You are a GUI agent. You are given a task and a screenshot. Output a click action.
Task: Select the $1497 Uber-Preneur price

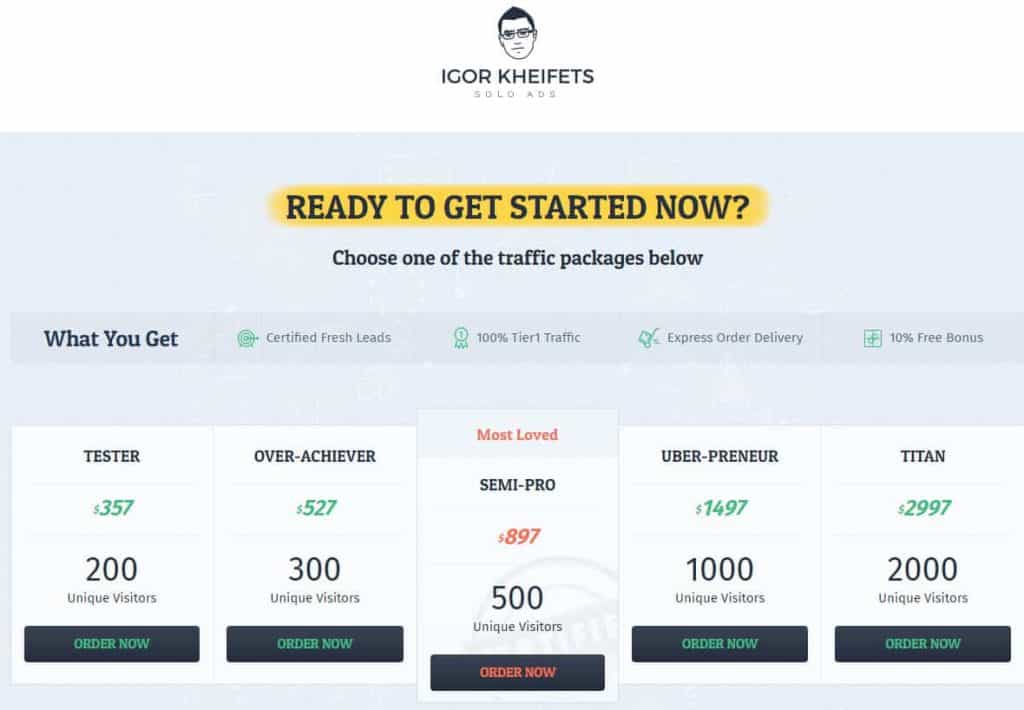click(x=721, y=508)
